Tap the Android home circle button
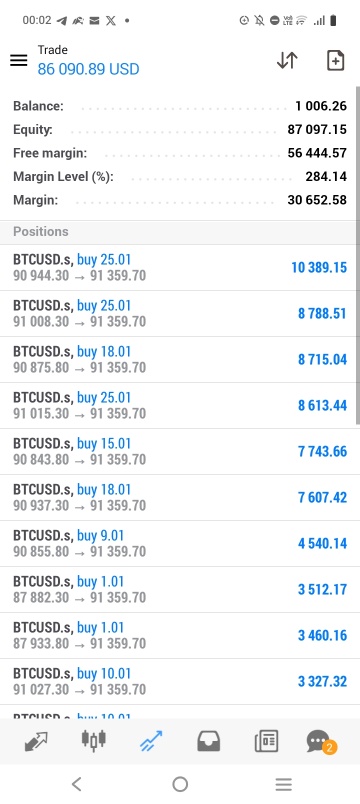The height and width of the screenshot is (804, 360). [180, 784]
